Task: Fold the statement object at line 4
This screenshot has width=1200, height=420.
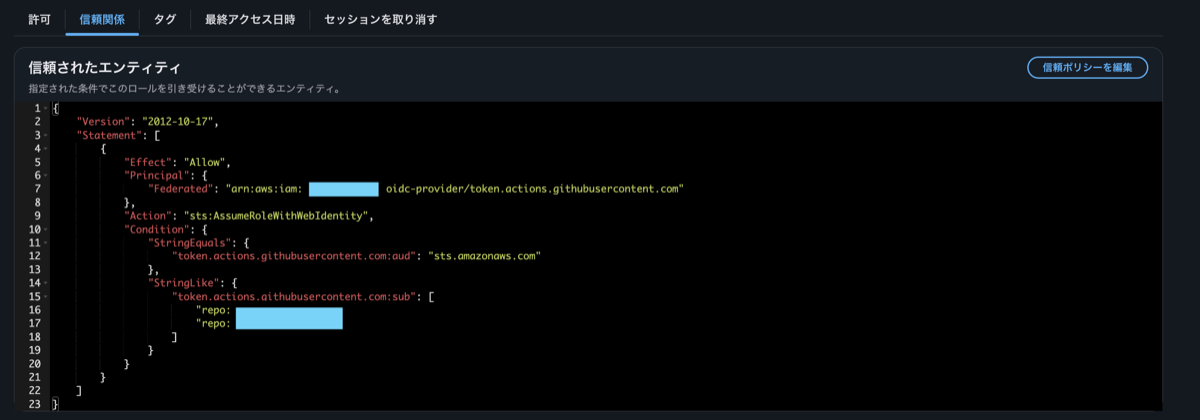Action: pos(47,148)
